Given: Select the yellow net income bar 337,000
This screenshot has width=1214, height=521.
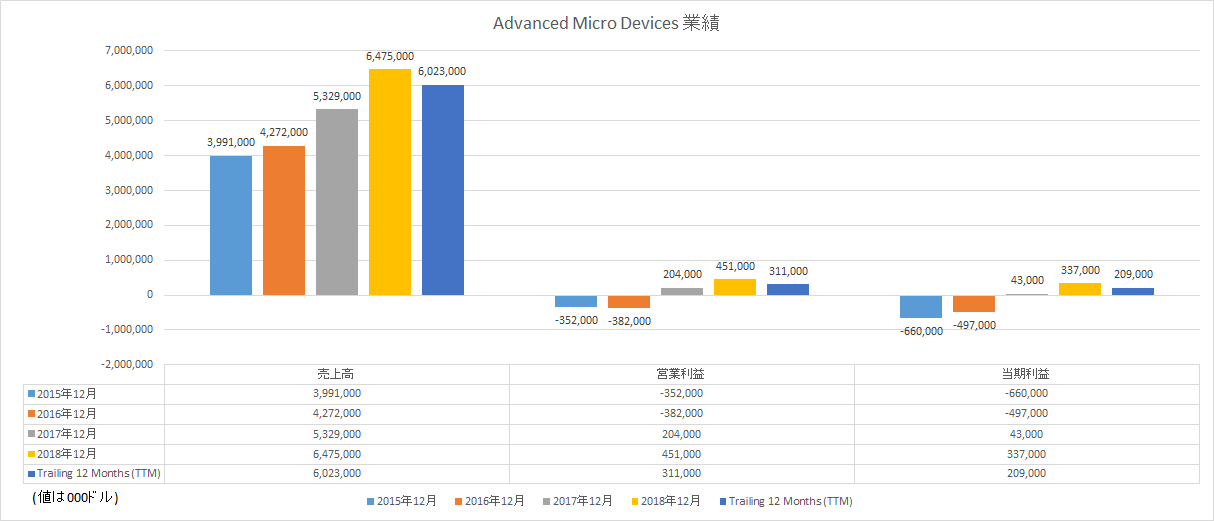Looking at the screenshot, I should tap(1080, 289).
